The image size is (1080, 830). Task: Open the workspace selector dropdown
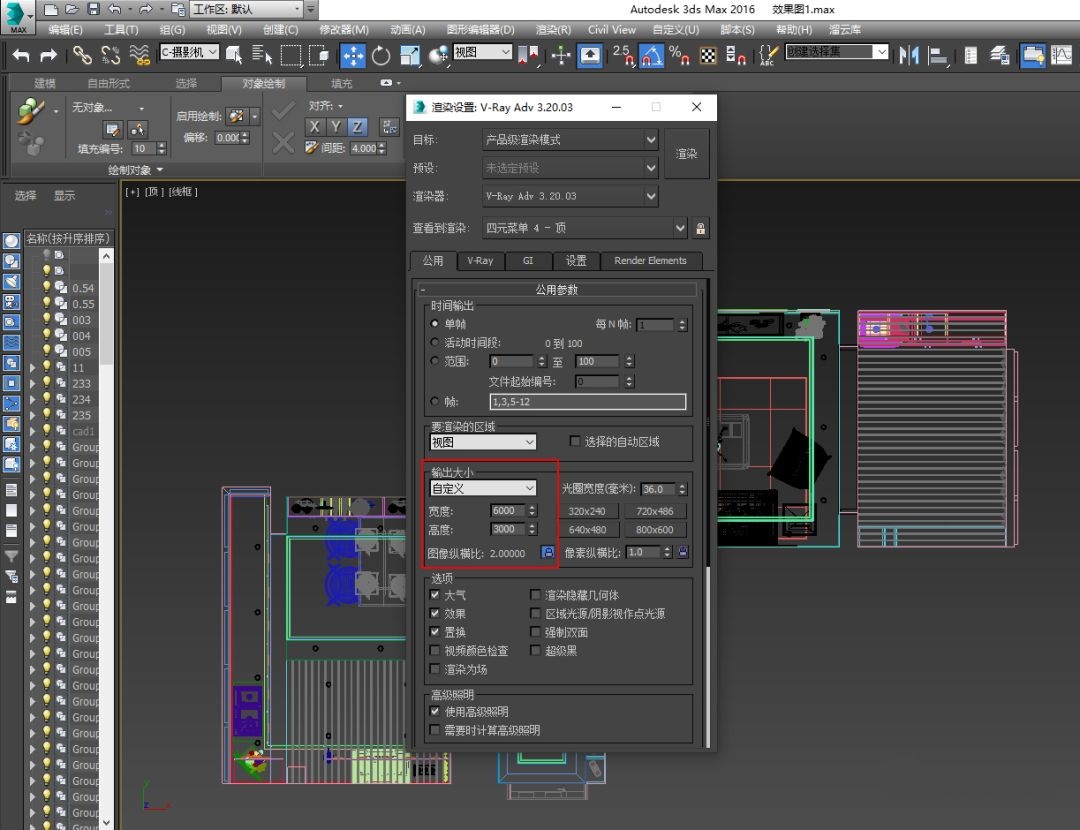pyautogui.click(x=247, y=9)
